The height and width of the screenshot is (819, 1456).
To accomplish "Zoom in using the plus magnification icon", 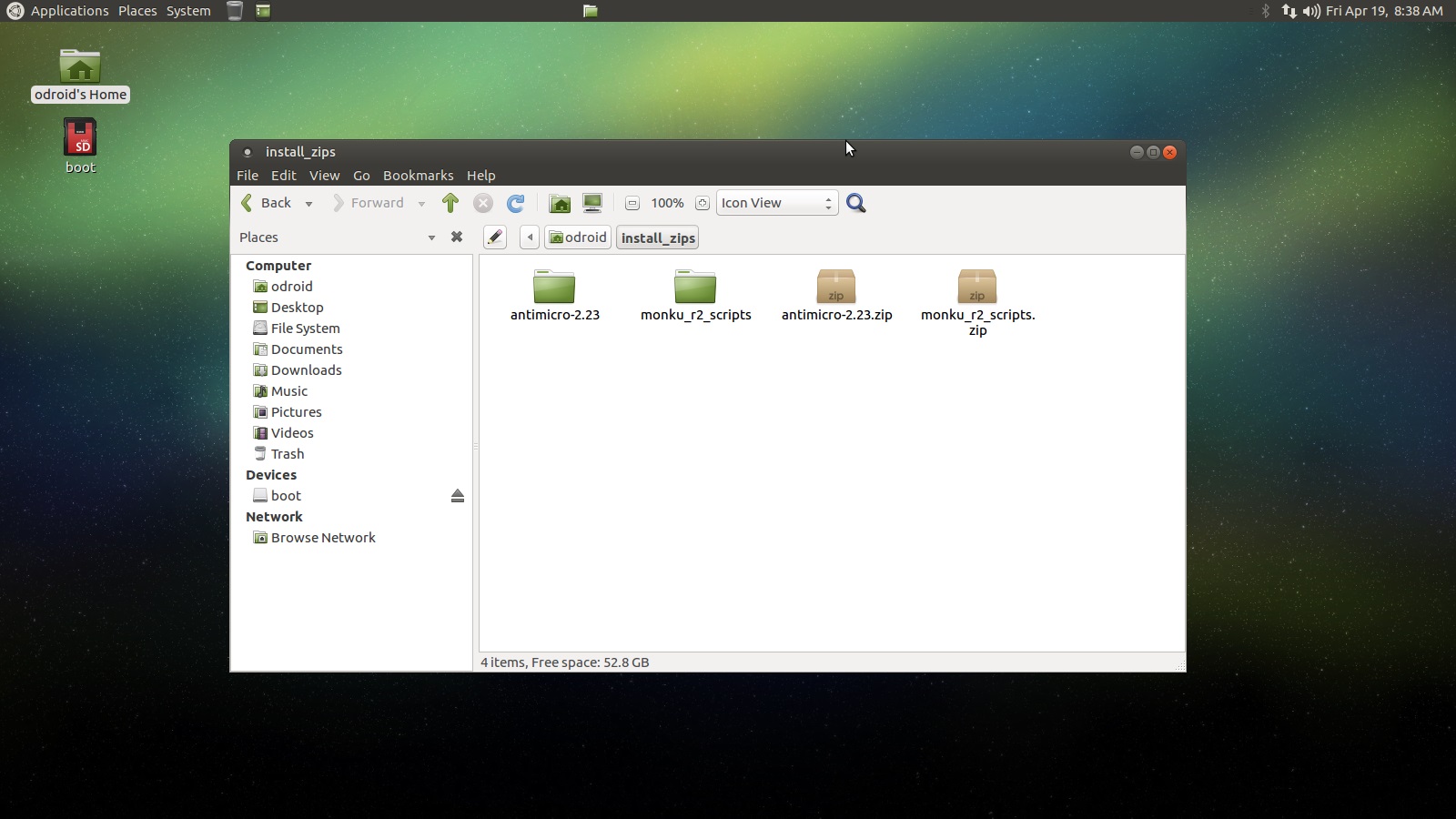I will click(702, 203).
